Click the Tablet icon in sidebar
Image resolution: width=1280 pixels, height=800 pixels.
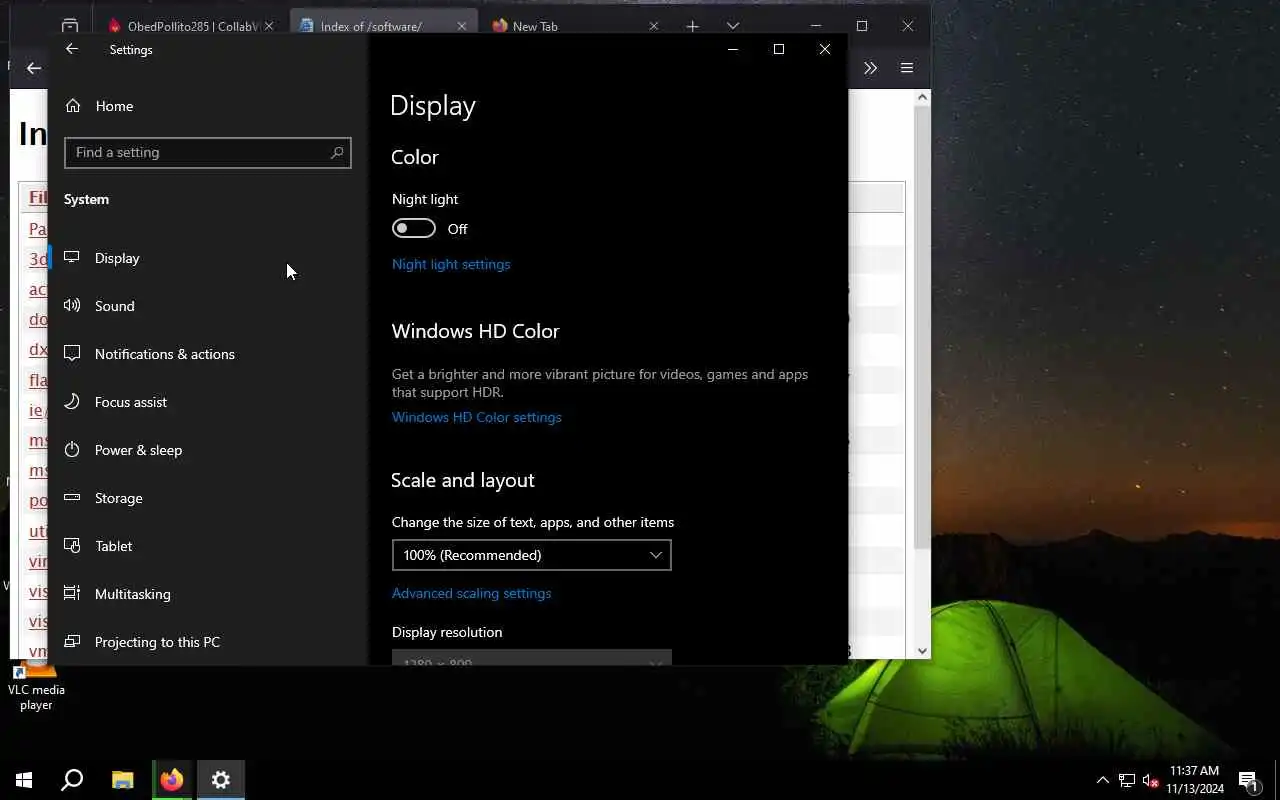pos(72,546)
